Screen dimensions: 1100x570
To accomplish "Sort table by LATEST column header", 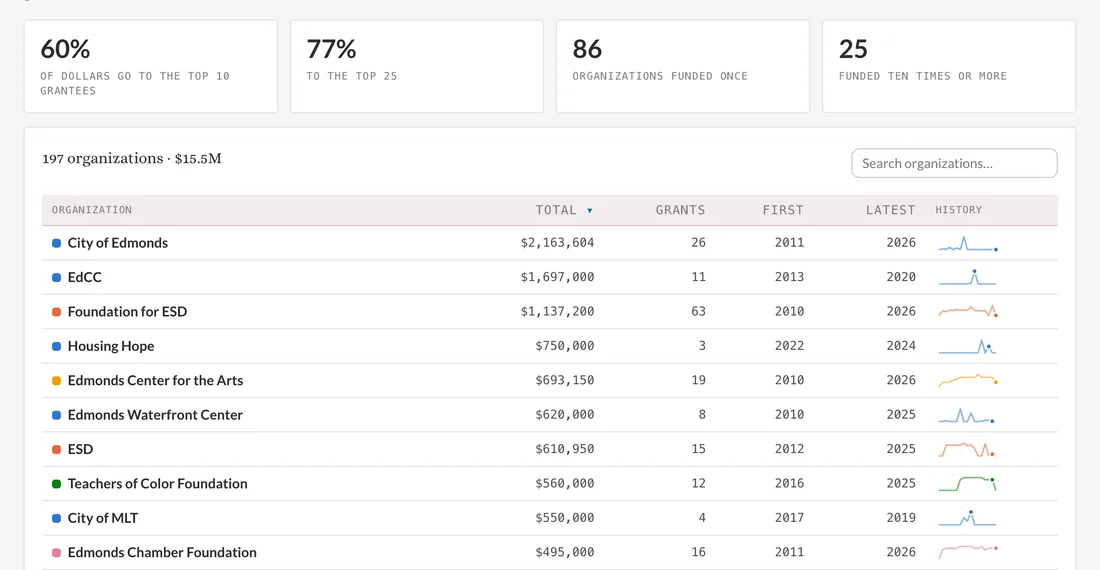I will [x=890, y=210].
